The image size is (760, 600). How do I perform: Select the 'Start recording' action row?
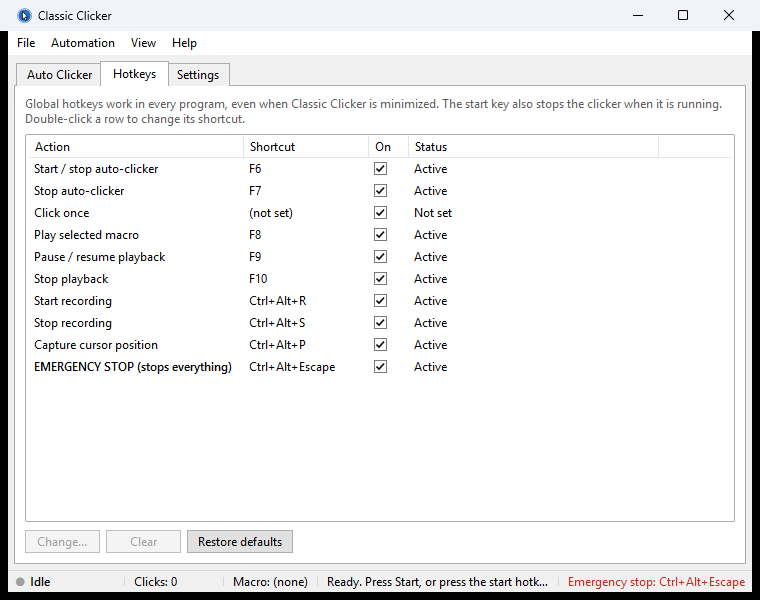point(380,300)
